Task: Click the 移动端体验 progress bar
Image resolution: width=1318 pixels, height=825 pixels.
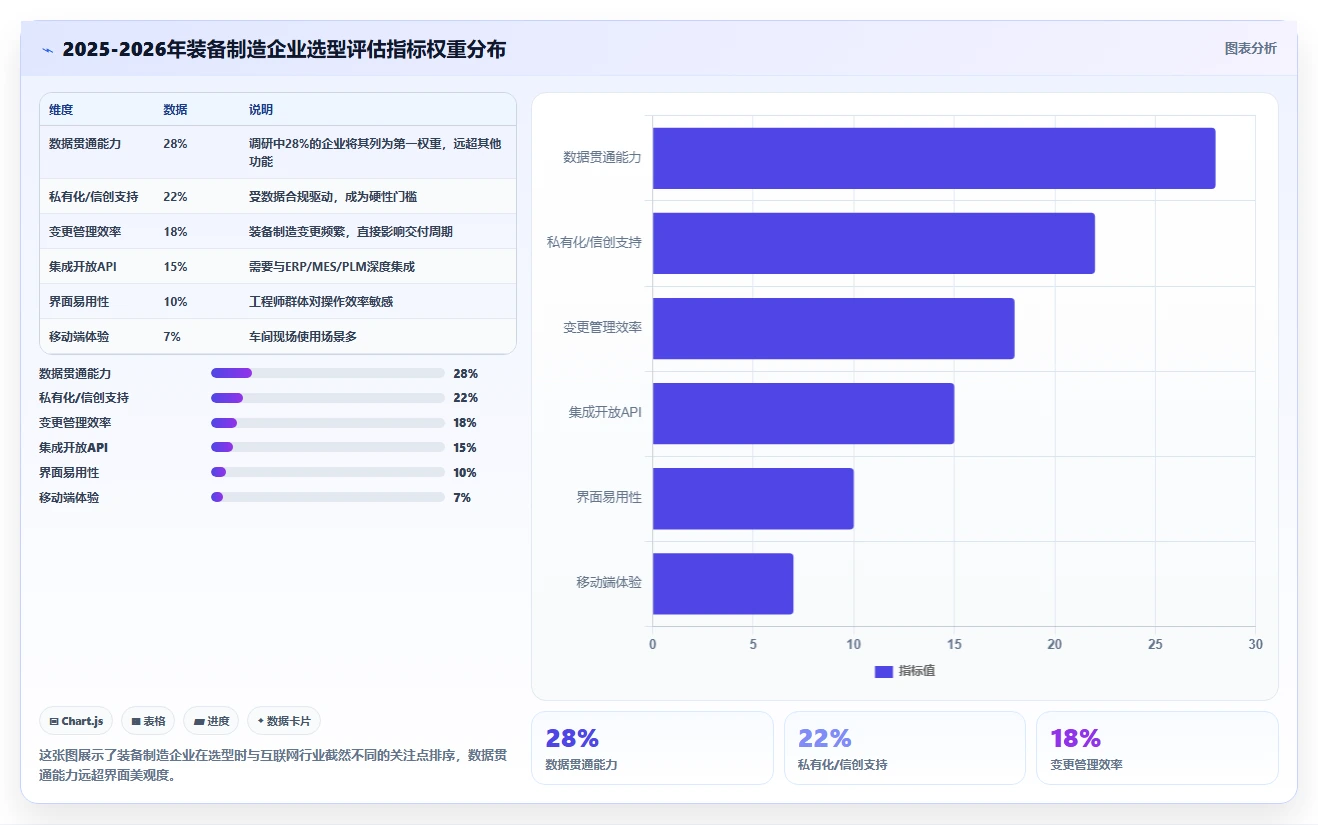Action: 328,497
